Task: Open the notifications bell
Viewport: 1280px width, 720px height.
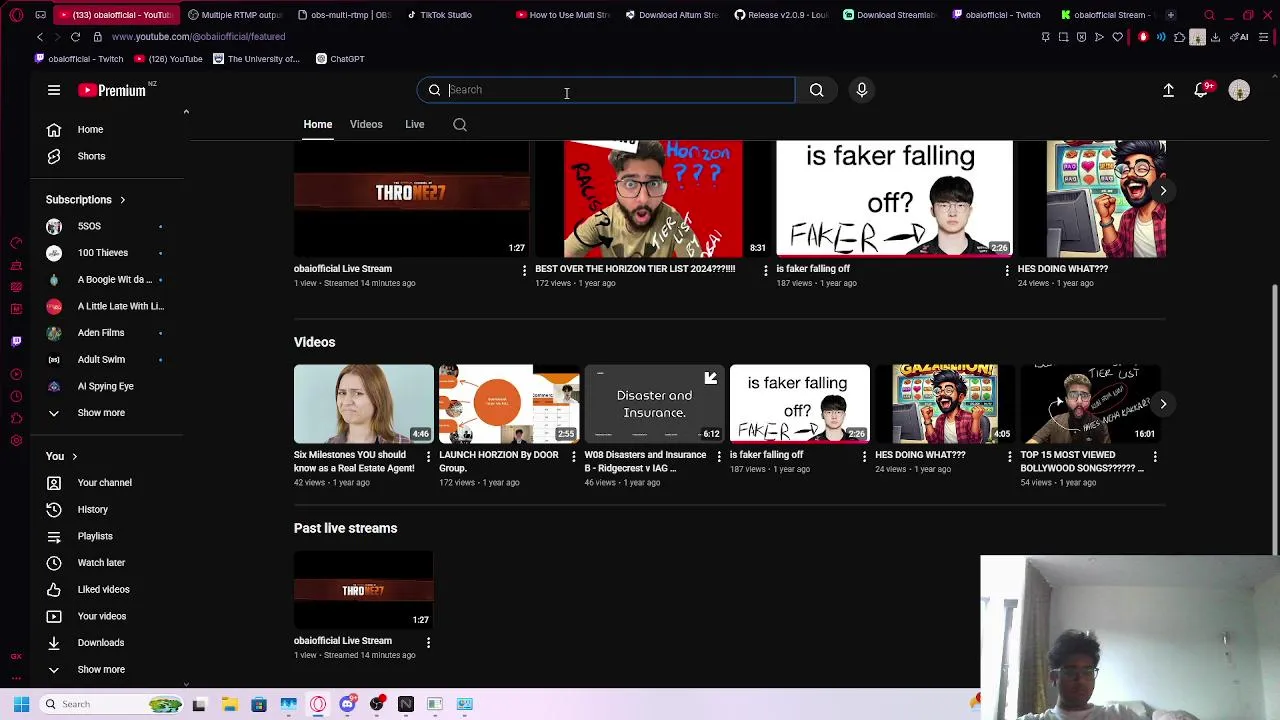Action: pyautogui.click(x=1203, y=90)
